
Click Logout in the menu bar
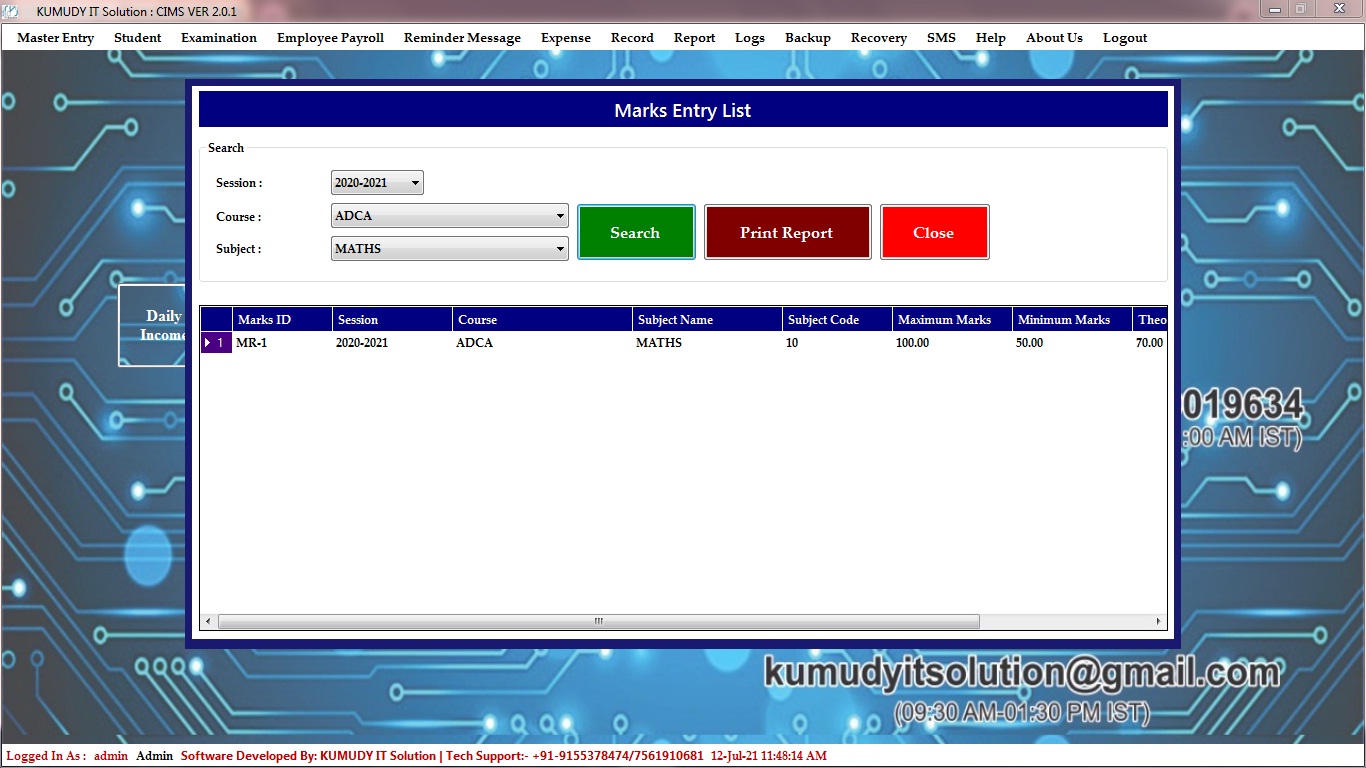click(1124, 38)
